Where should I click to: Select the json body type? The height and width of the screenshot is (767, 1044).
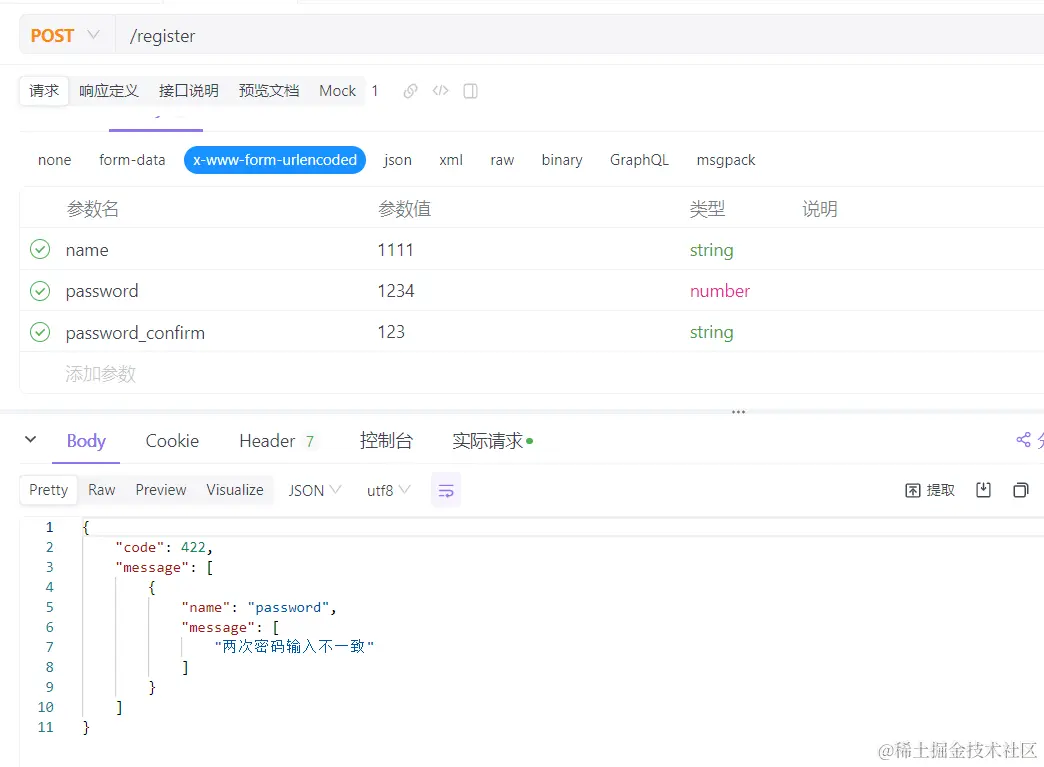pos(397,160)
